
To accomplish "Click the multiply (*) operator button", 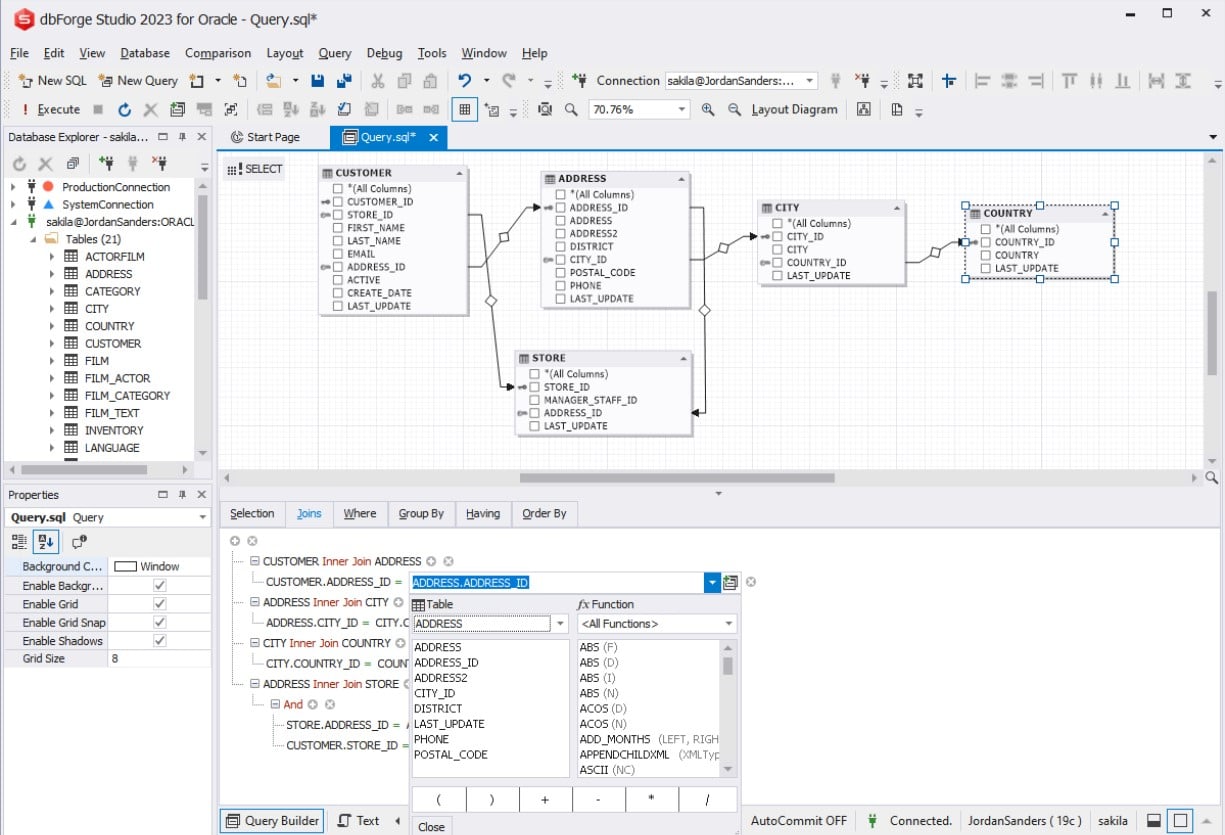I will click(651, 800).
